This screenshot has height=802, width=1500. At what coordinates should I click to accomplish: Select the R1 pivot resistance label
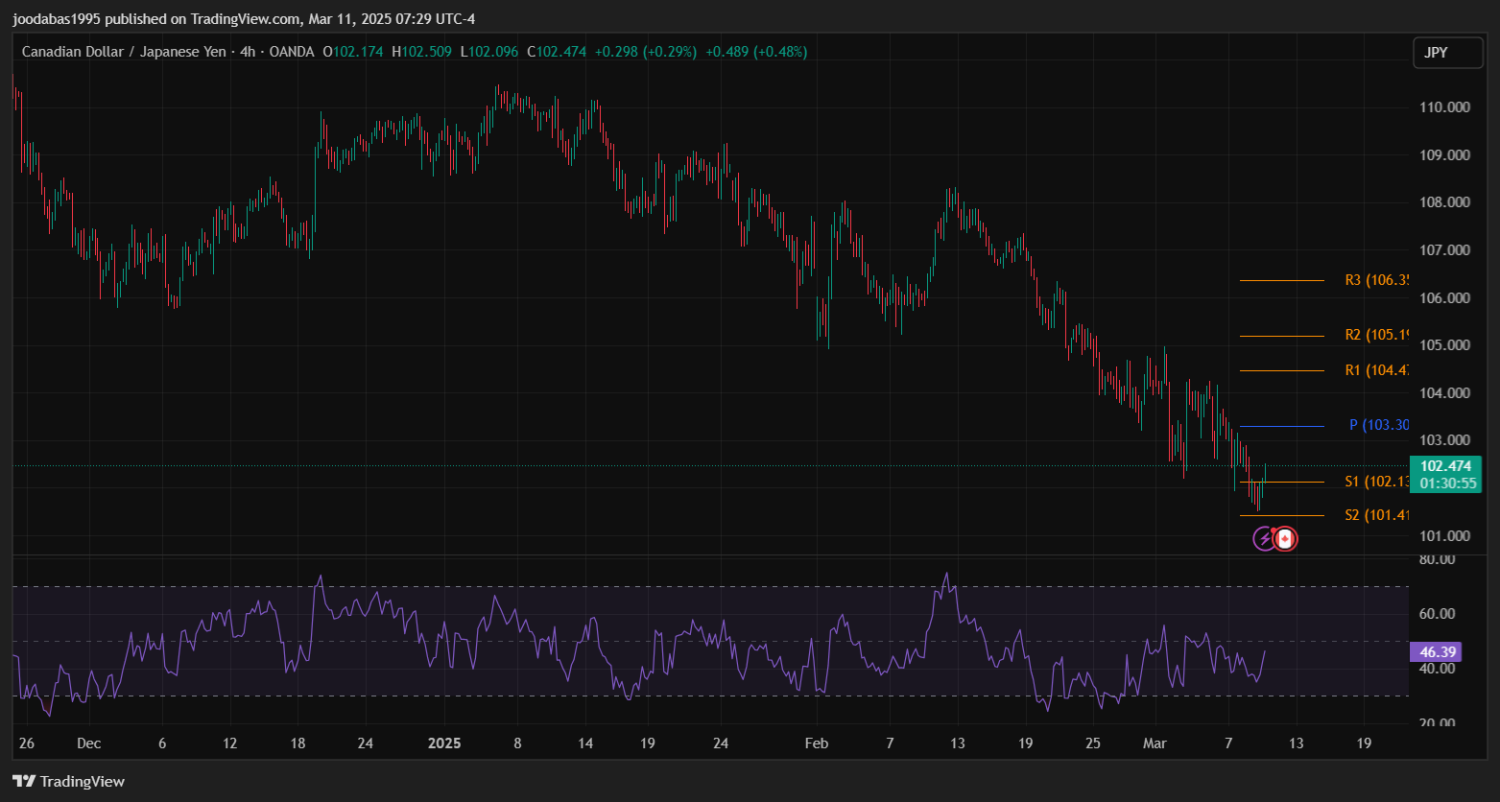pyautogui.click(x=1376, y=371)
